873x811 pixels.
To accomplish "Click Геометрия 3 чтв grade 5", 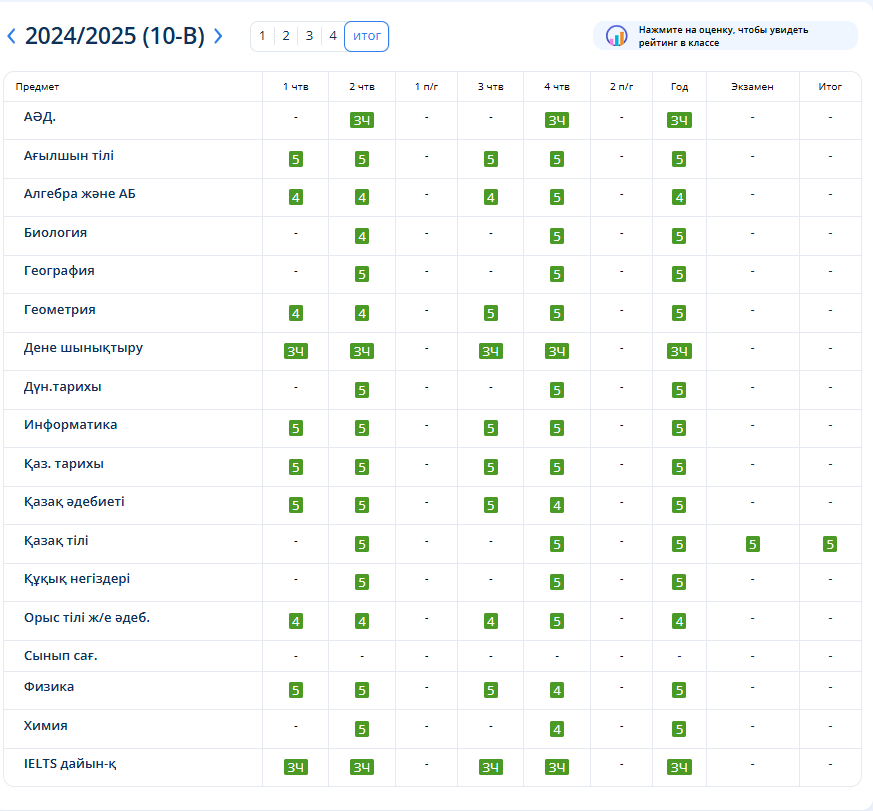I will (490, 313).
